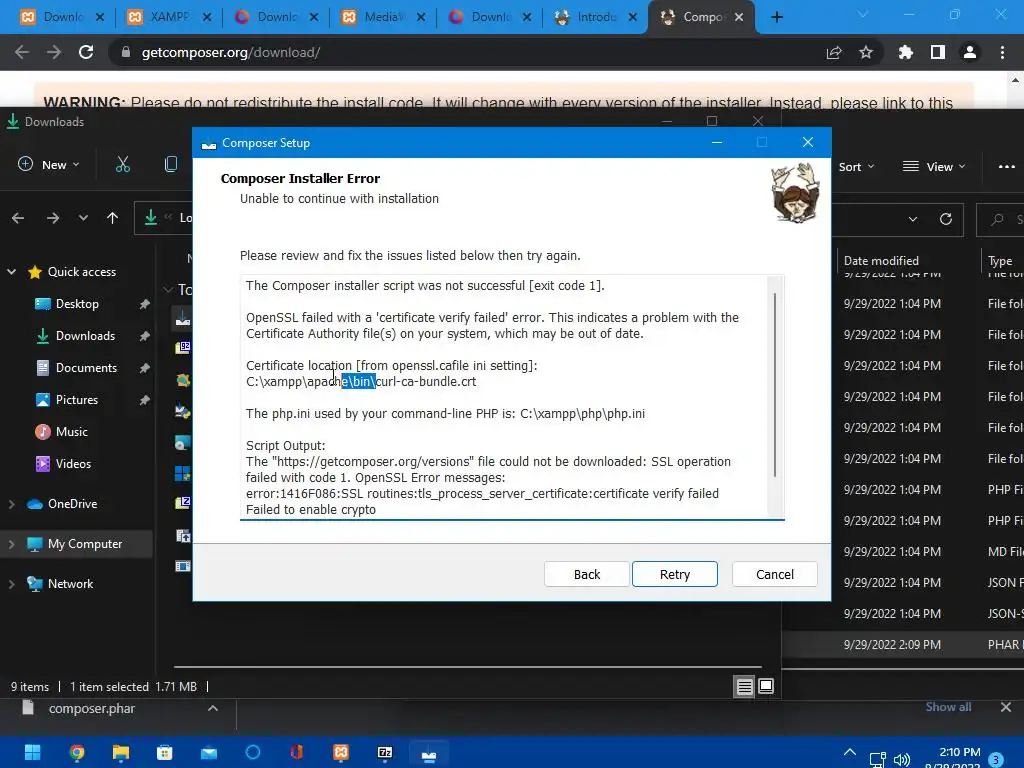Click the Retry button in Composer Setup
The image size is (1024, 768).
click(x=675, y=574)
